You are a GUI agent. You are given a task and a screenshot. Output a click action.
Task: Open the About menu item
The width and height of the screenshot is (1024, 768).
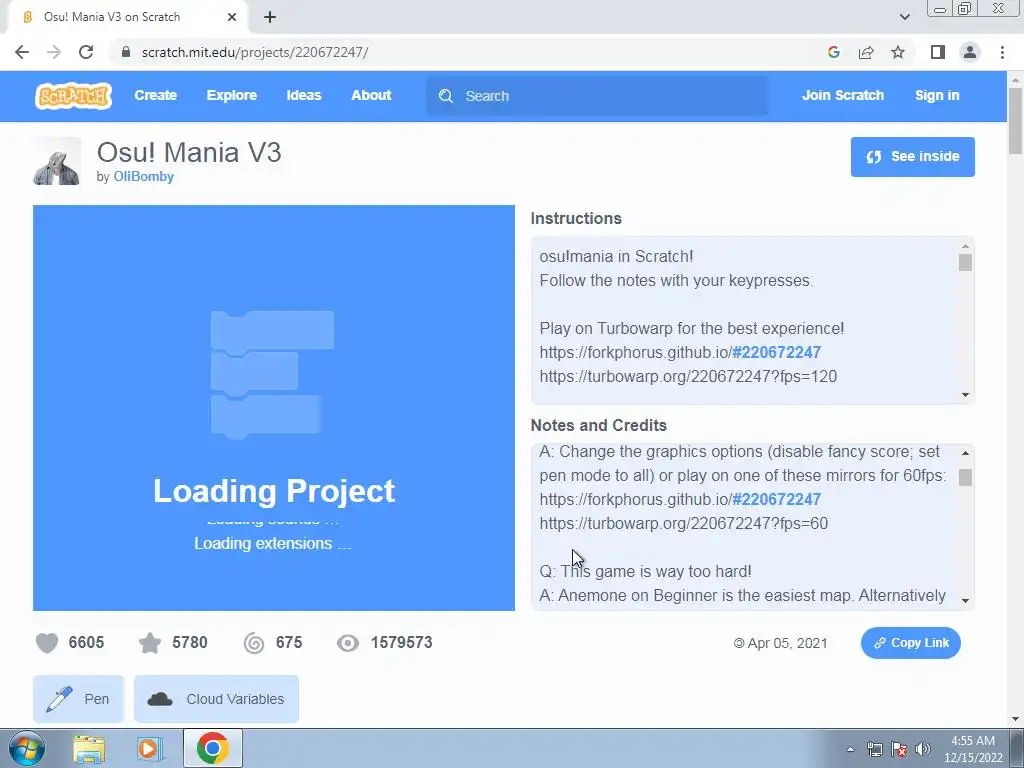[x=371, y=95]
